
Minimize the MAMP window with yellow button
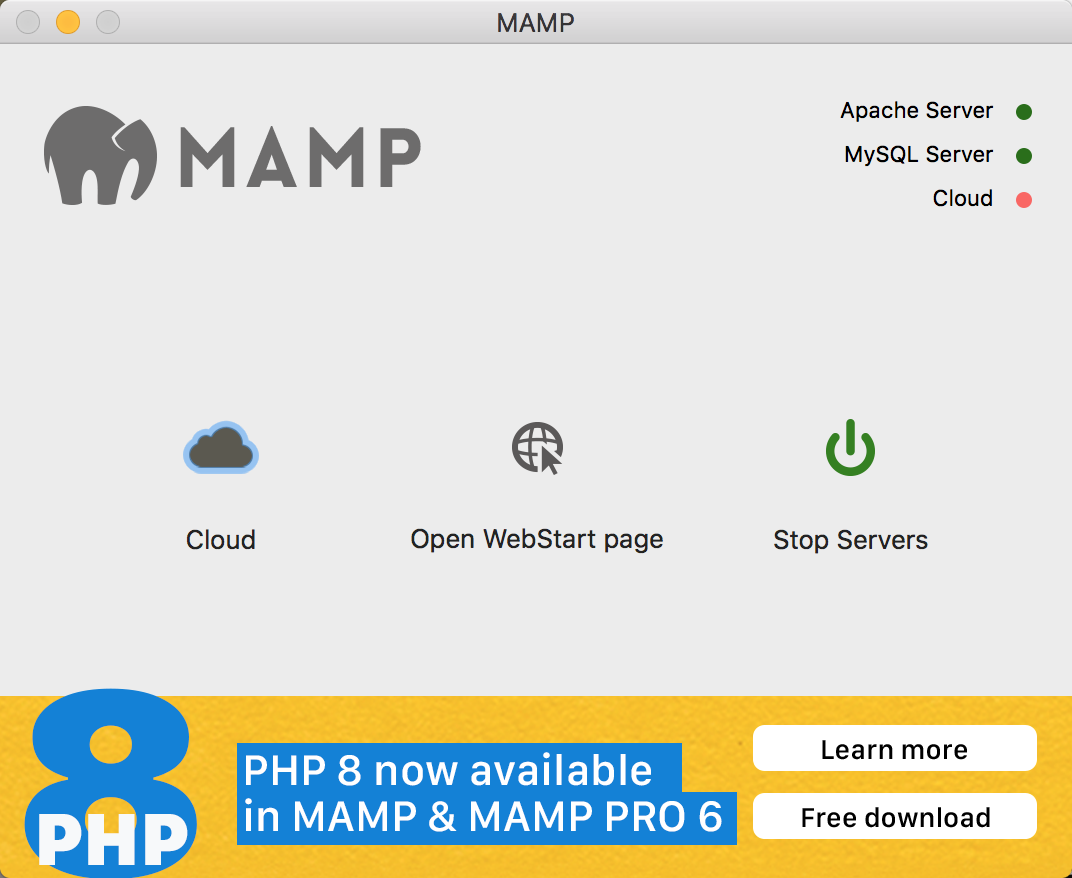(x=68, y=22)
